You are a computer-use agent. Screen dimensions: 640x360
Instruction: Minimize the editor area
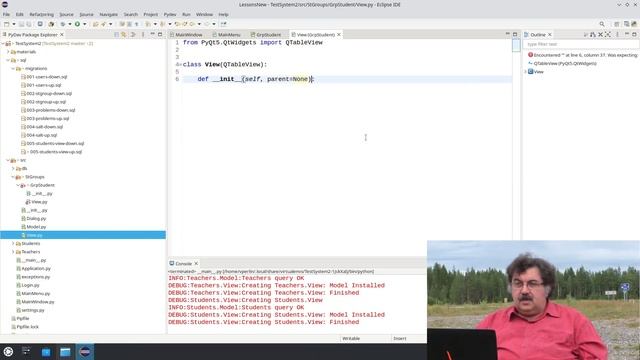(507, 34)
